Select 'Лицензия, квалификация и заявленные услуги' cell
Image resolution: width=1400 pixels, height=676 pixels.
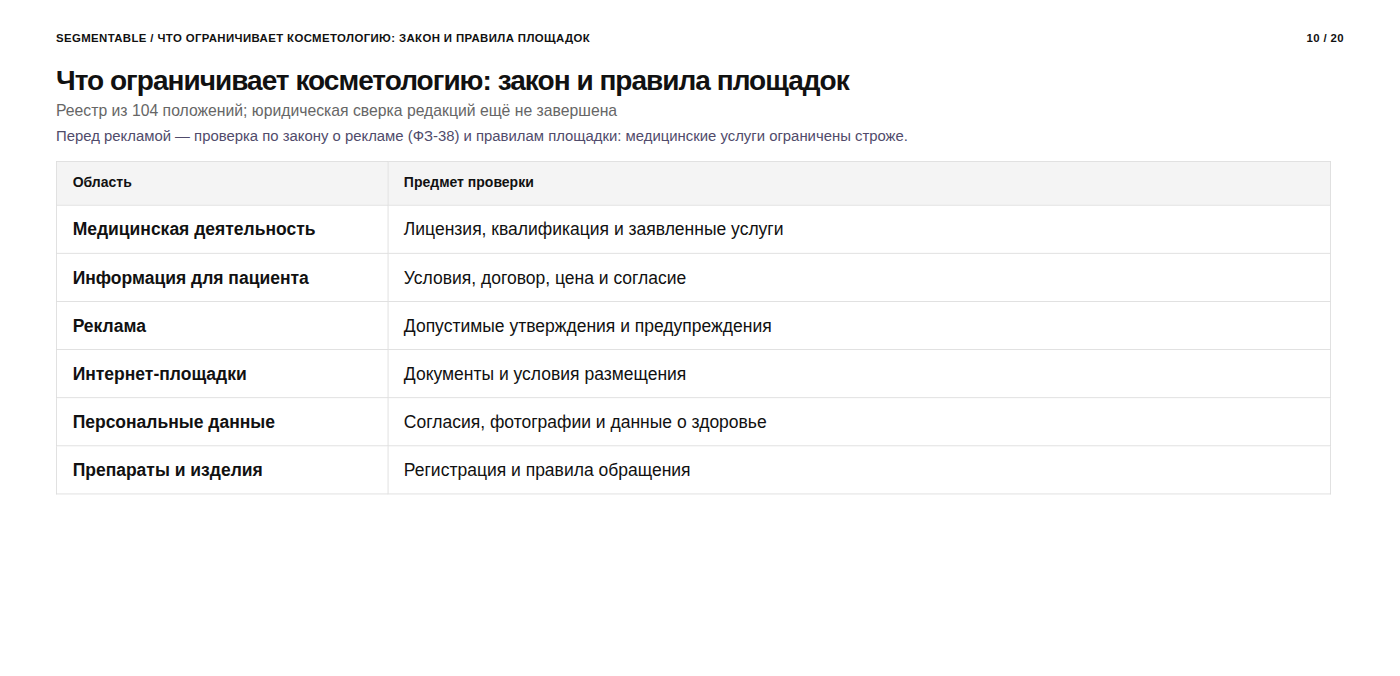click(x=859, y=229)
